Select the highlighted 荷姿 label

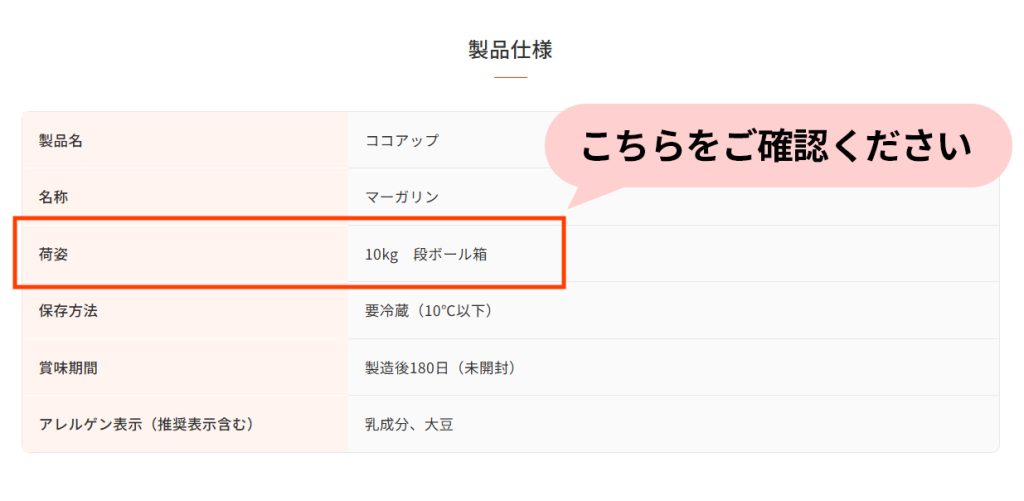pyautogui.click(x=54, y=254)
